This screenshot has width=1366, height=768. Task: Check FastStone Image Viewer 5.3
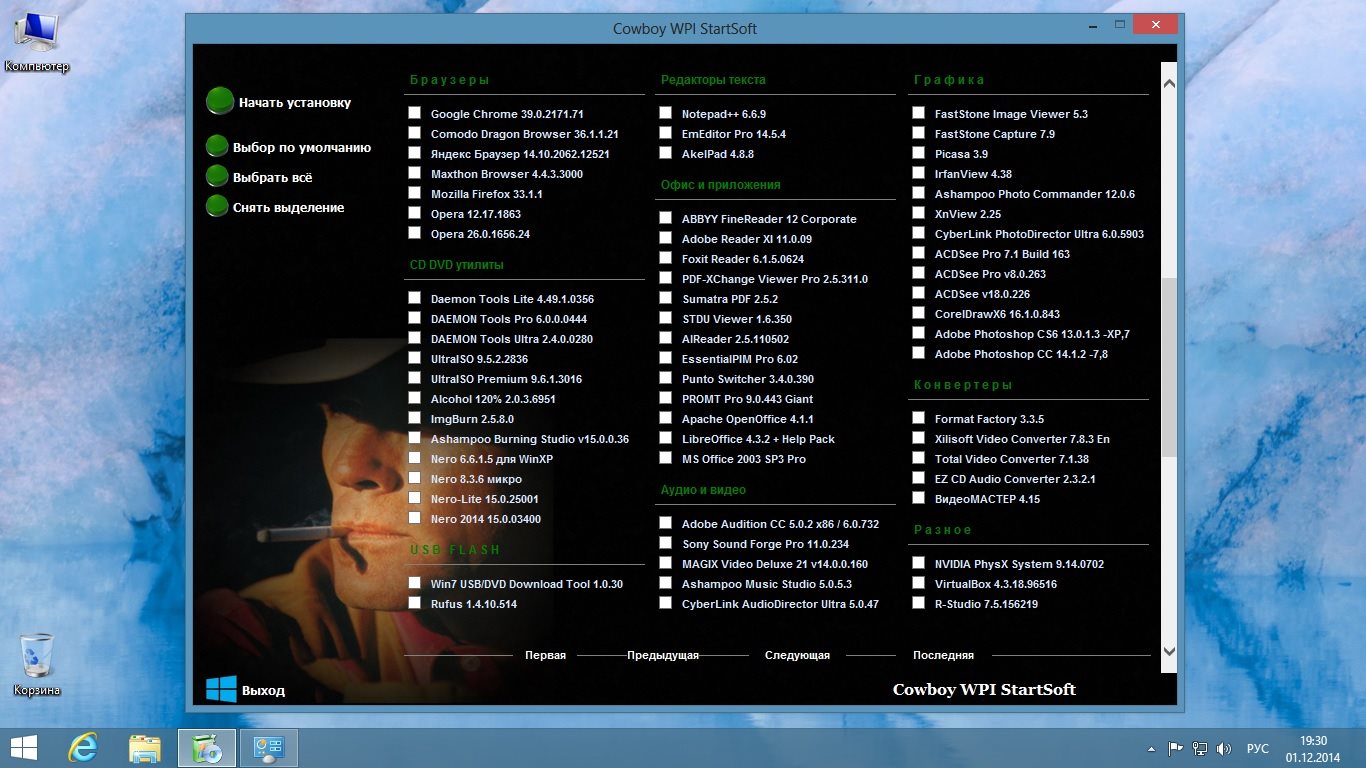click(919, 113)
